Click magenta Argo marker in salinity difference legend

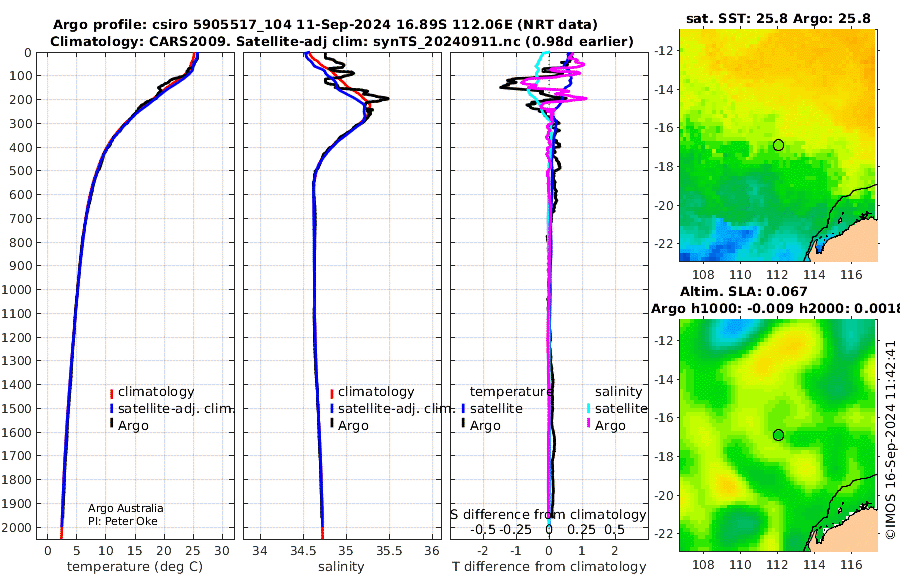(588, 424)
